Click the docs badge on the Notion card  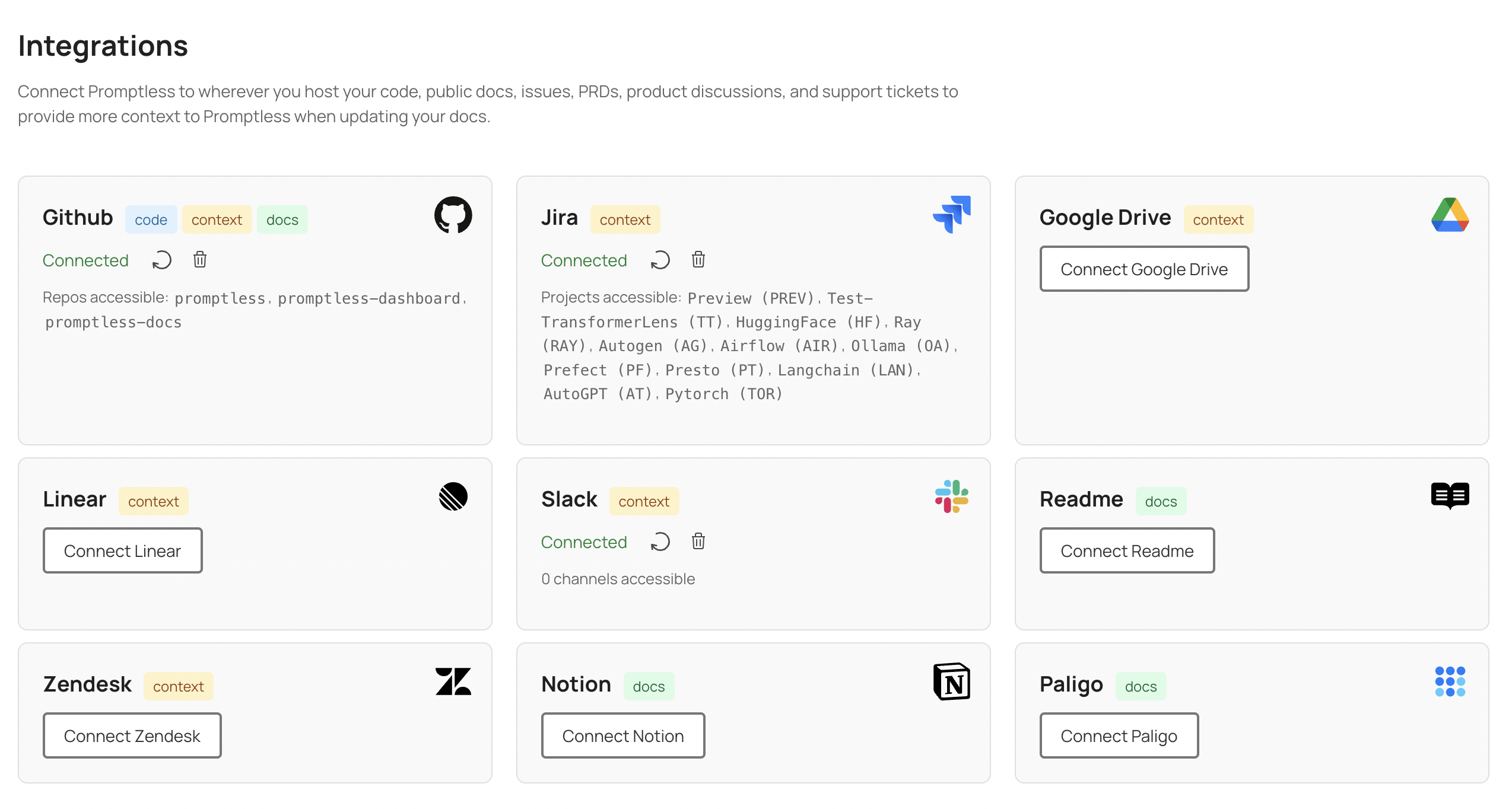[649, 686]
